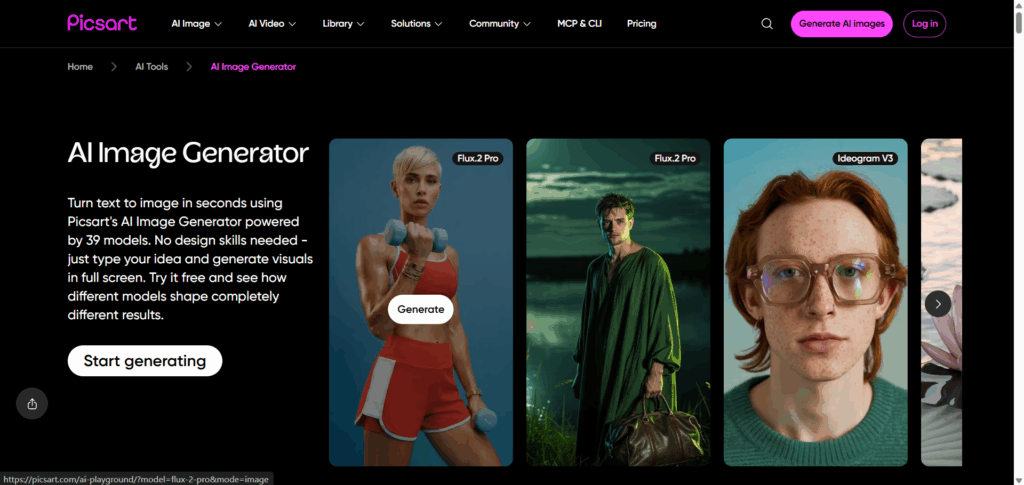Image resolution: width=1024 pixels, height=485 pixels.
Task: Open the Pricing page
Action: 641,23
